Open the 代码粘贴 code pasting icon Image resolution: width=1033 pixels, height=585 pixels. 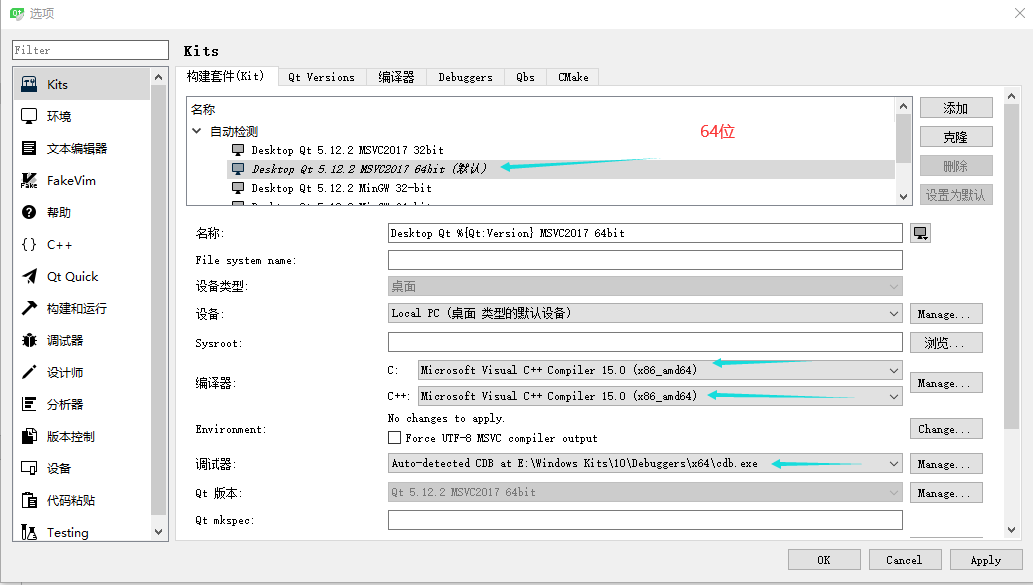(x=29, y=501)
